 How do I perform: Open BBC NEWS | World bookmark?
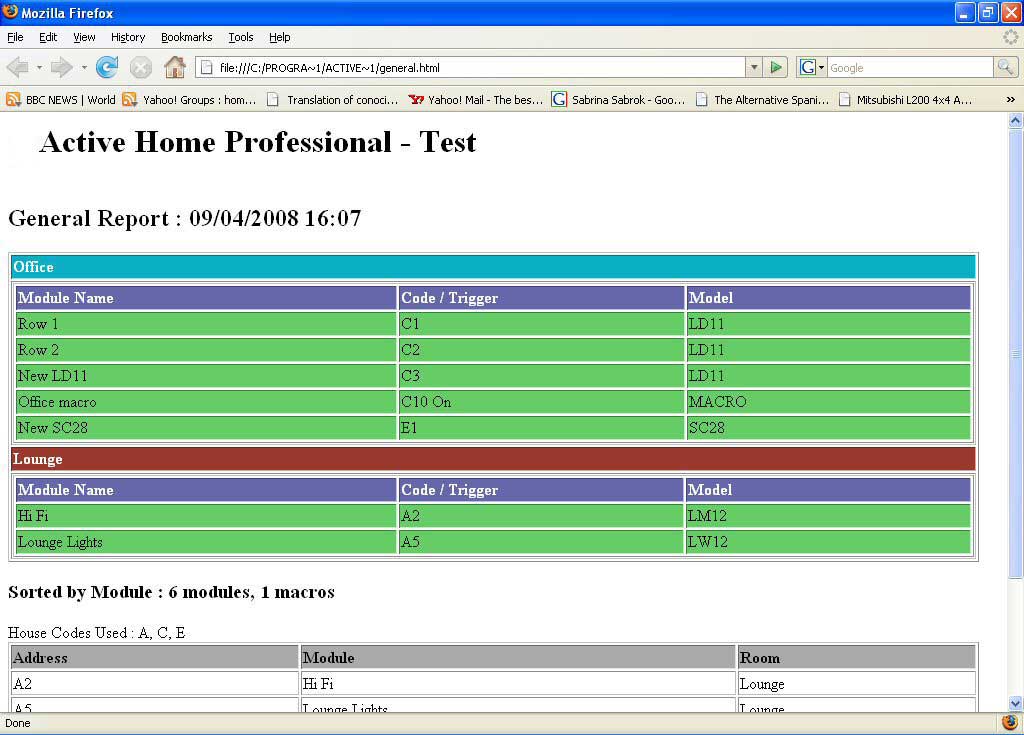click(61, 100)
